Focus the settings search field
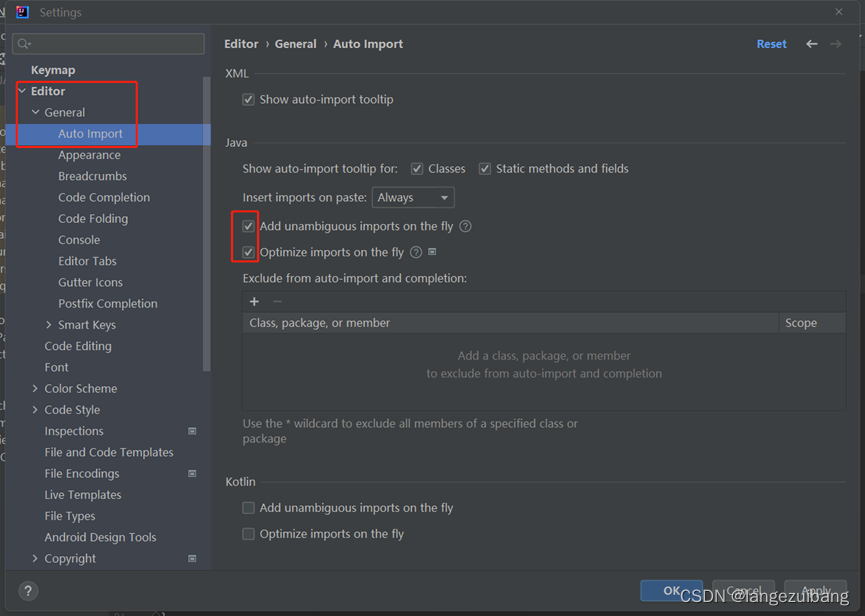The width and height of the screenshot is (865, 616). pyautogui.click(x=109, y=44)
